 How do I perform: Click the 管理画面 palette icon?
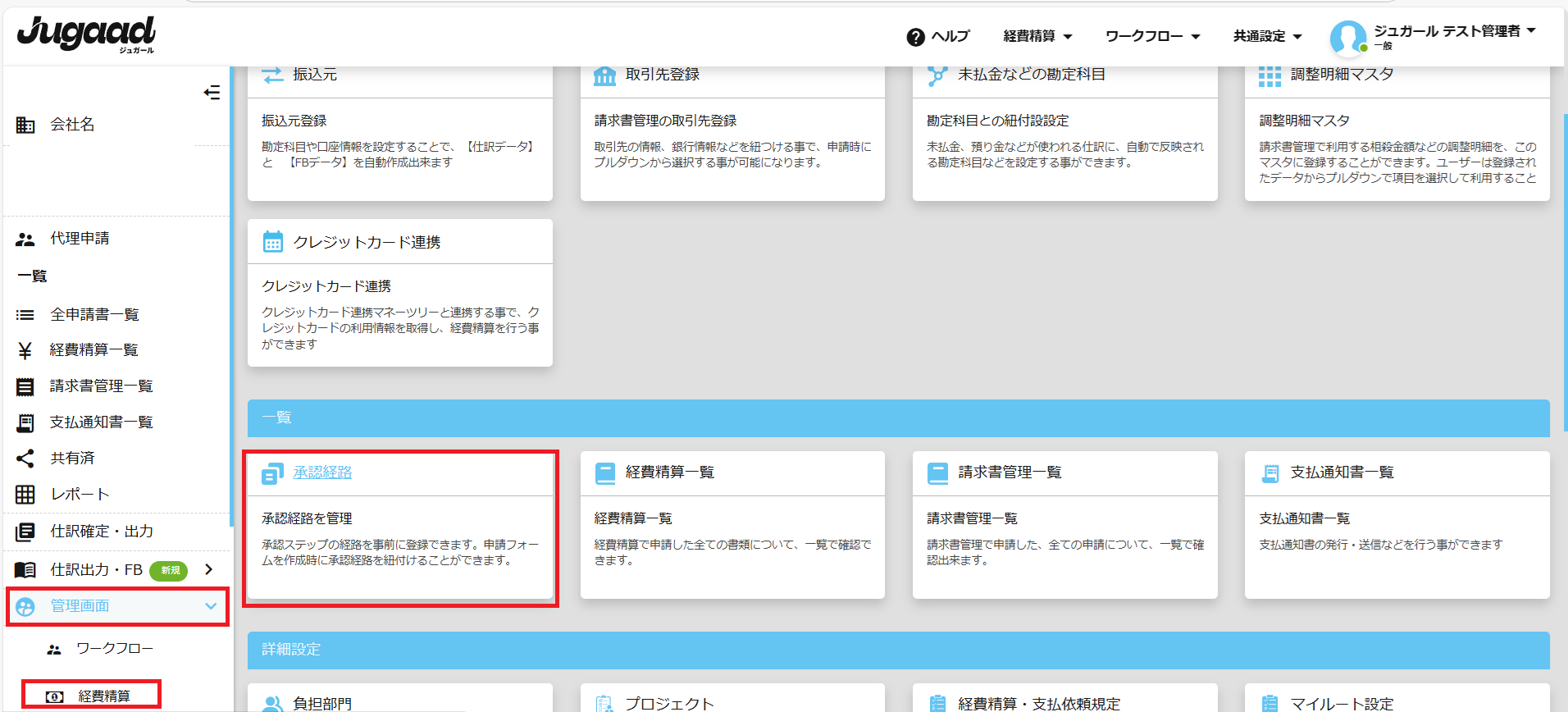(25, 606)
